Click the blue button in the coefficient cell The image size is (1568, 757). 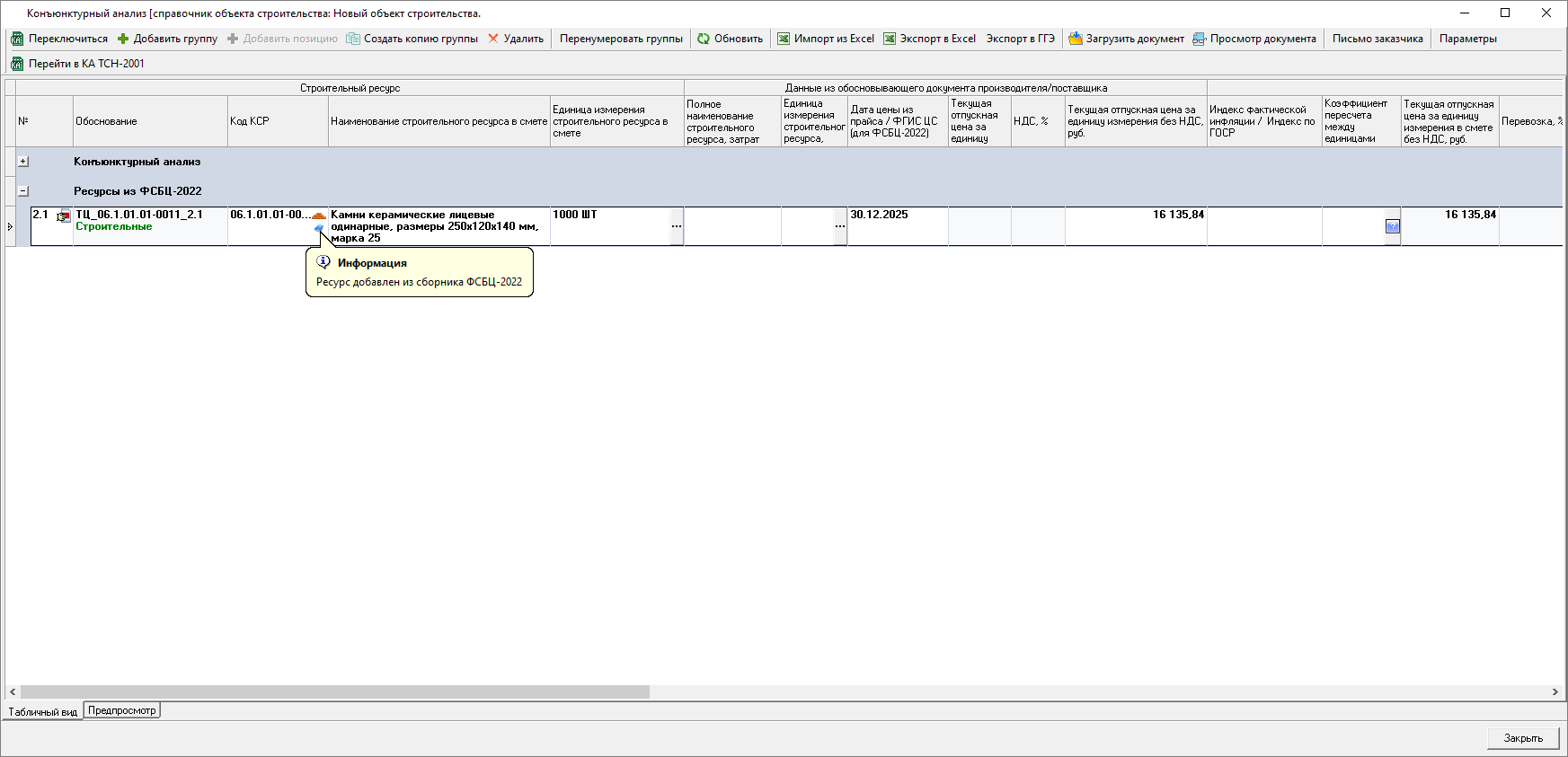click(1392, 227)
